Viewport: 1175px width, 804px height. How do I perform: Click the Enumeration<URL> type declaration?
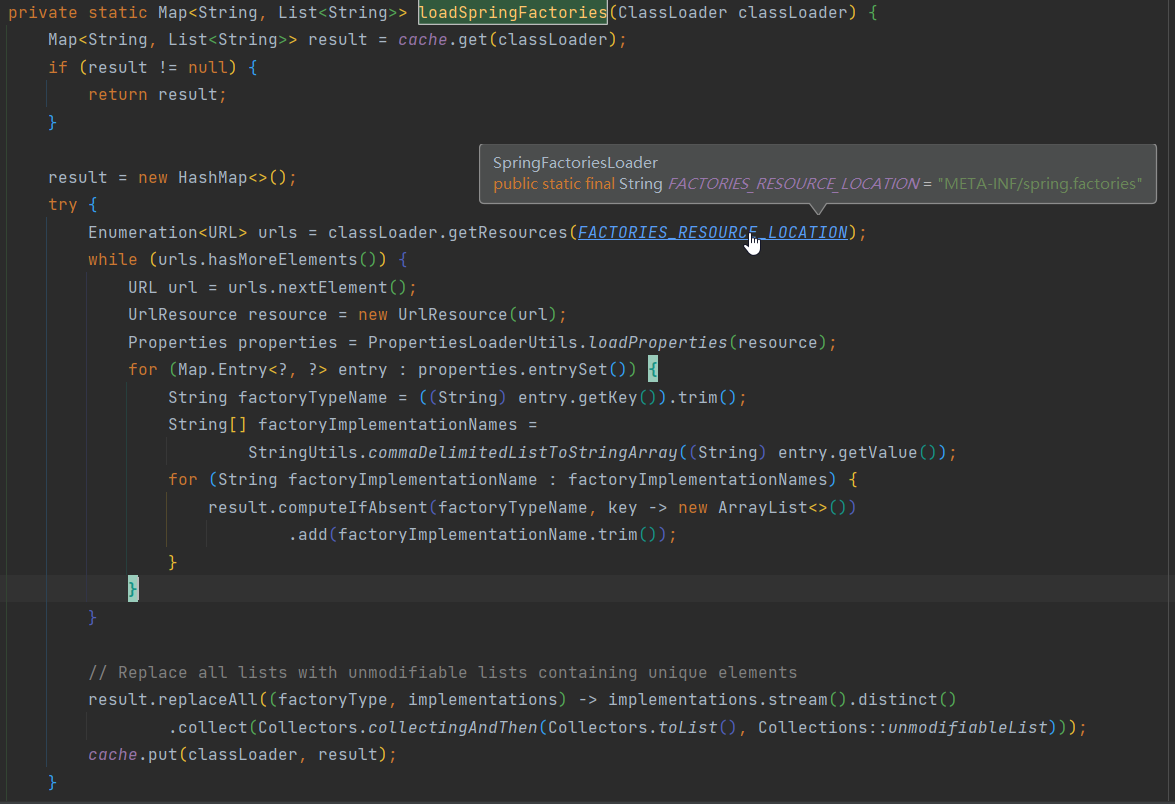coord(168,232)
